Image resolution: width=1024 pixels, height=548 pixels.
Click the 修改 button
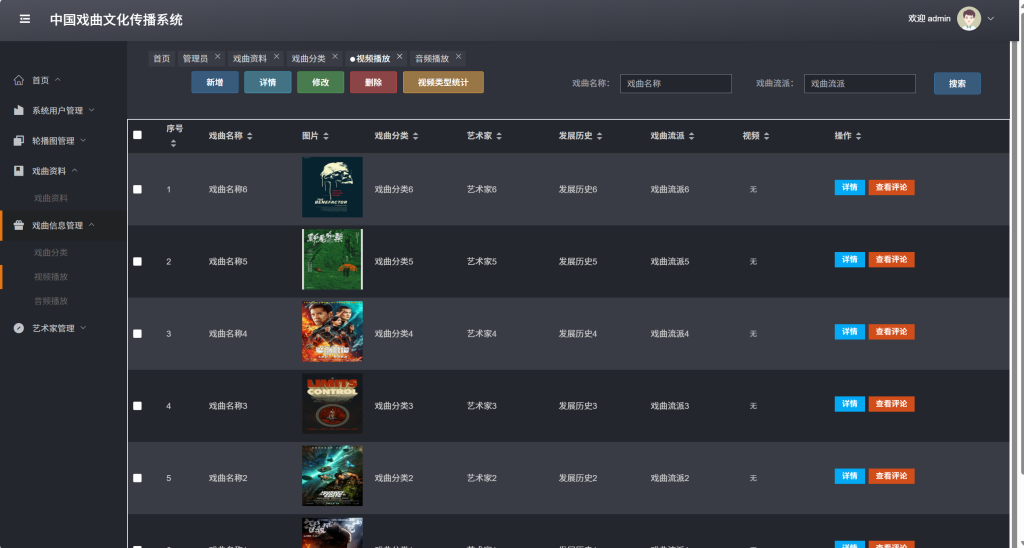click(321, 82)
